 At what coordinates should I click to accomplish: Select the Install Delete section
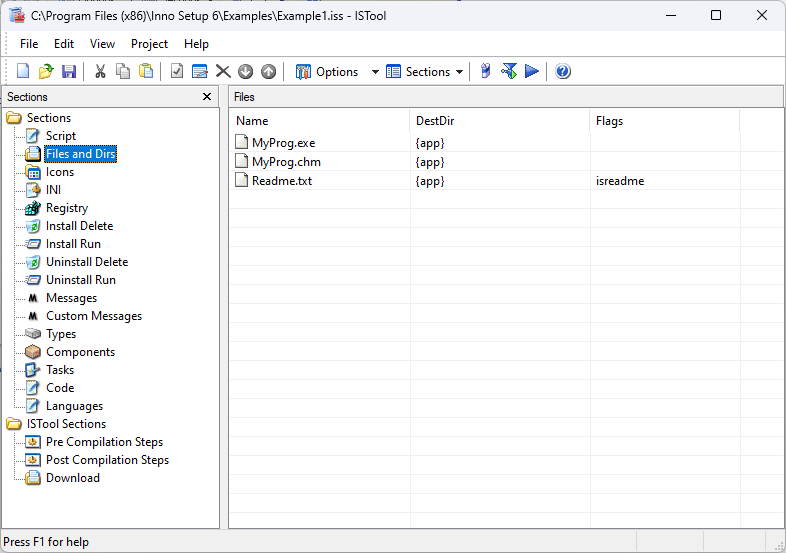coord(79,226)
